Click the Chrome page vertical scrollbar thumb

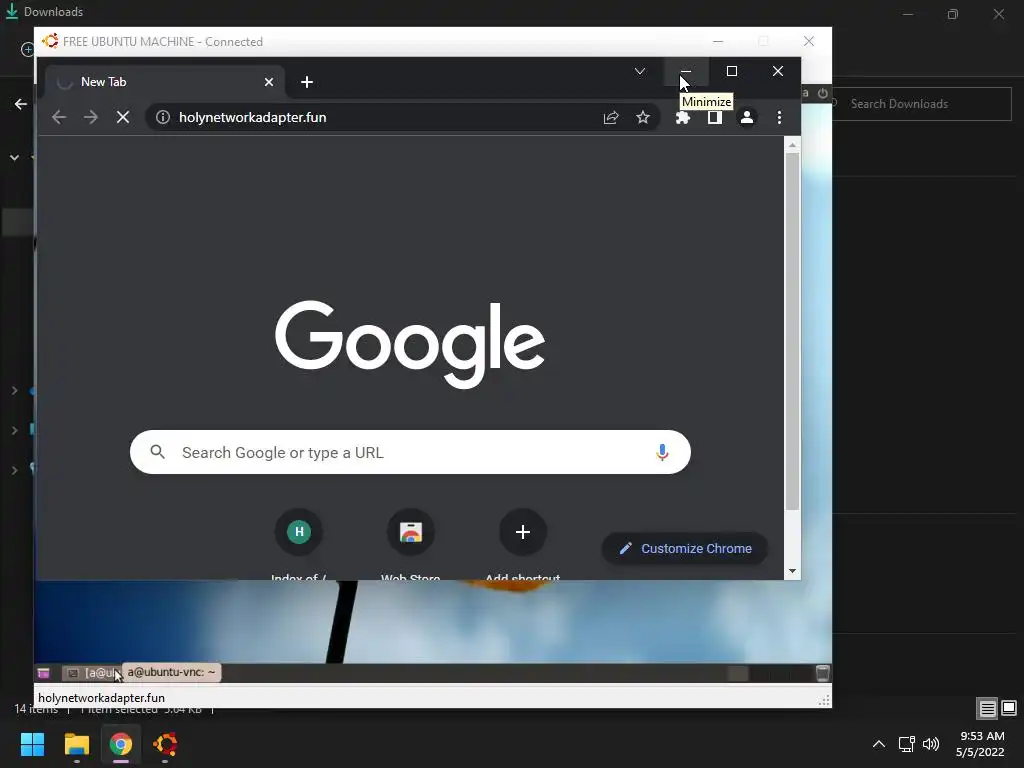tap(792, 332)
